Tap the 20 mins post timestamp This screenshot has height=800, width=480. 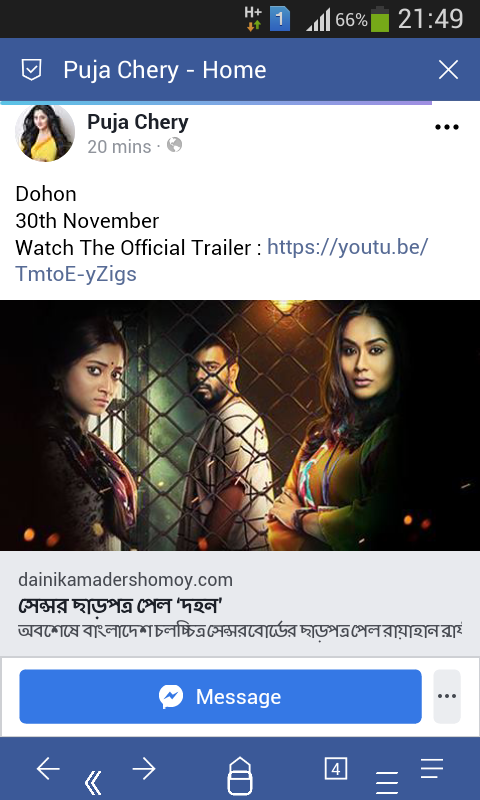119,147
